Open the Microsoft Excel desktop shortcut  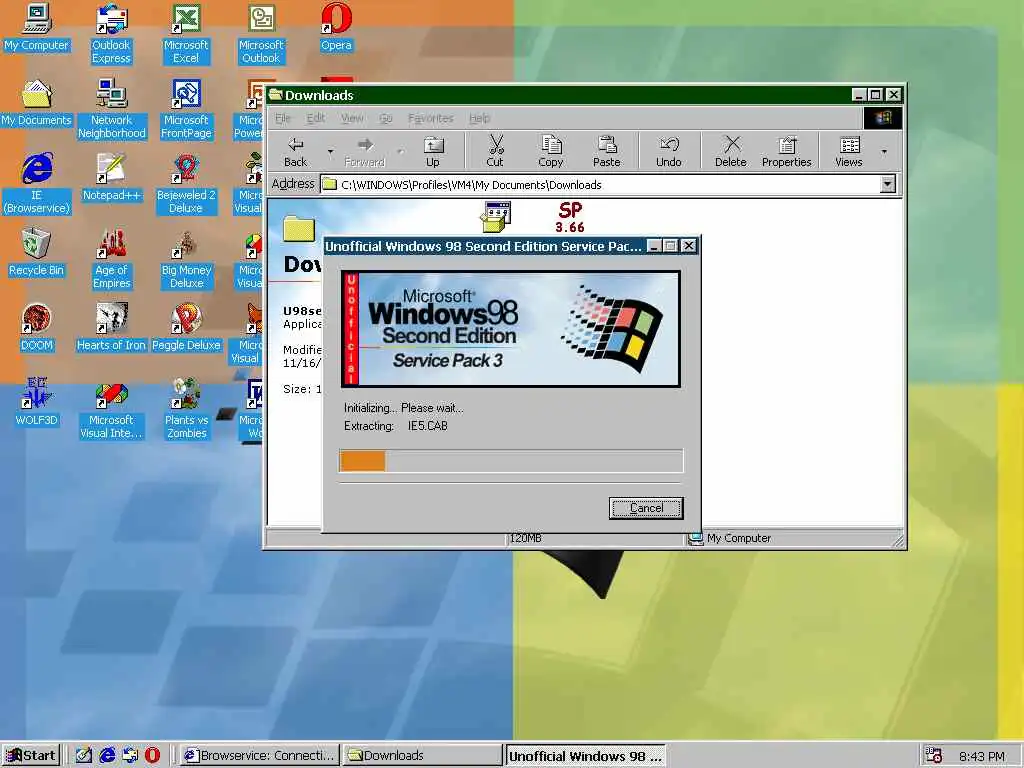[x=186, y=34]
